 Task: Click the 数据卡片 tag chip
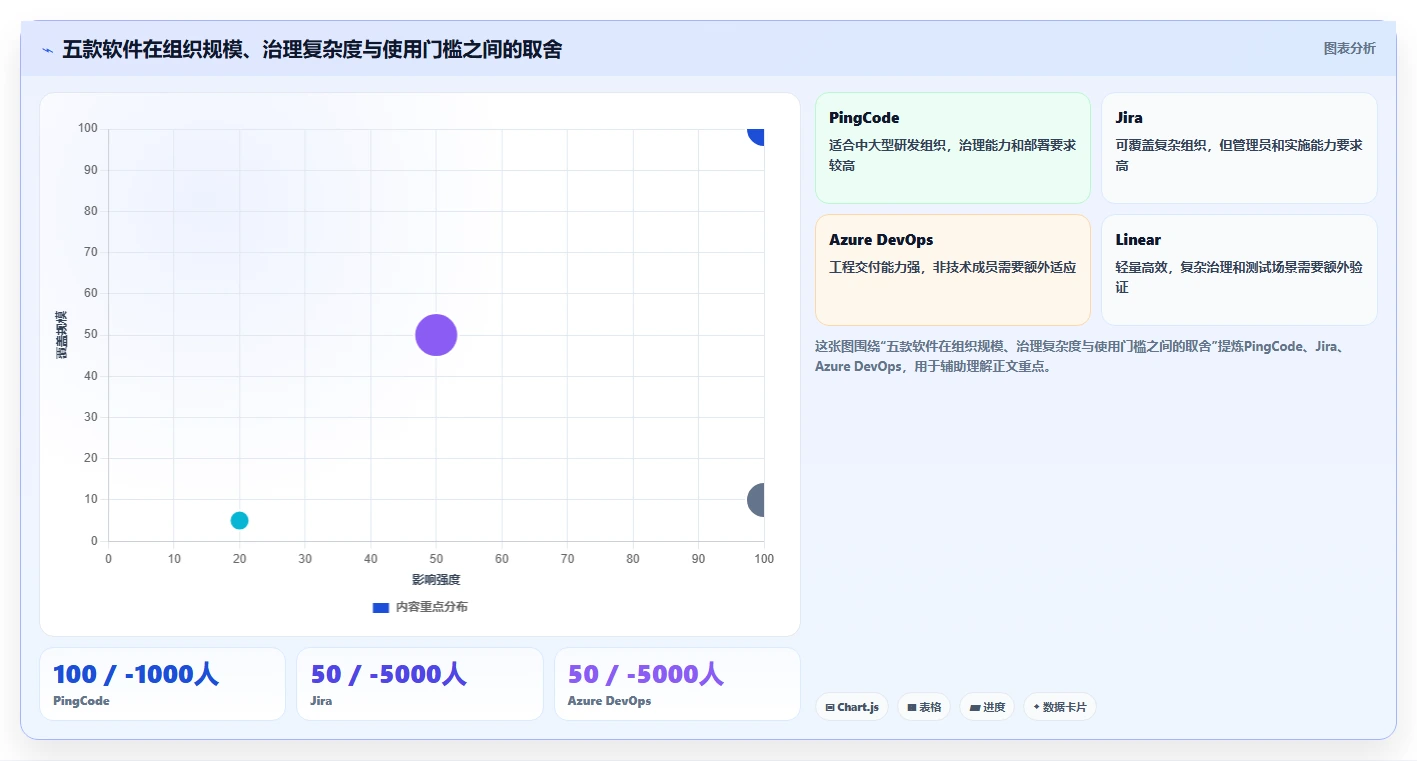pos(1060,707)
